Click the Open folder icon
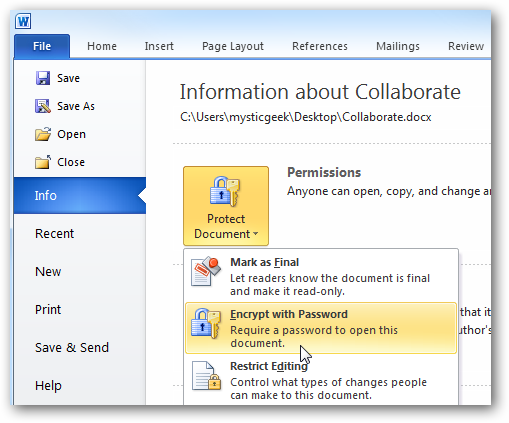 tap(43, 134)
